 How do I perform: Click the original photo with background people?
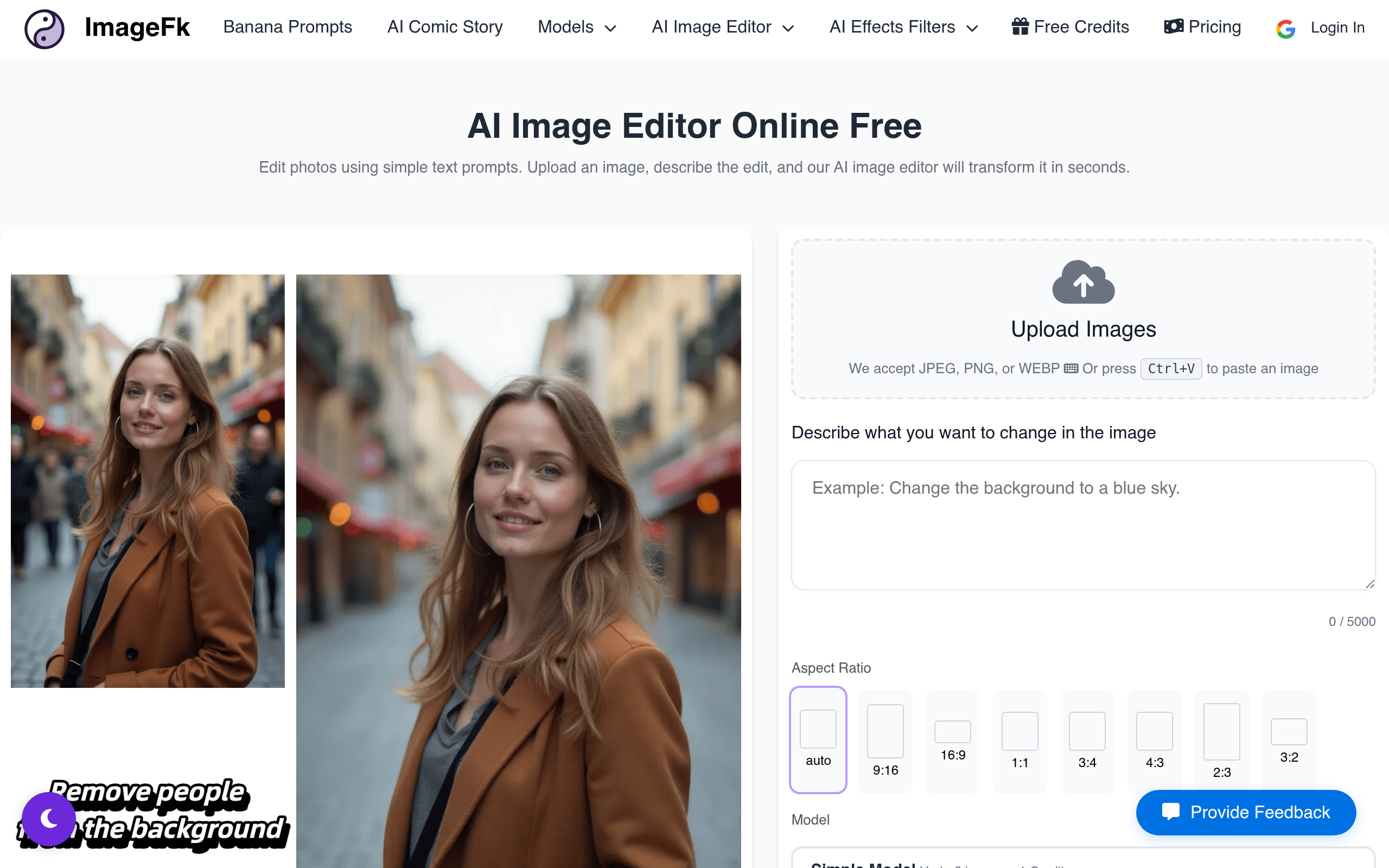(x=148, y=481)
